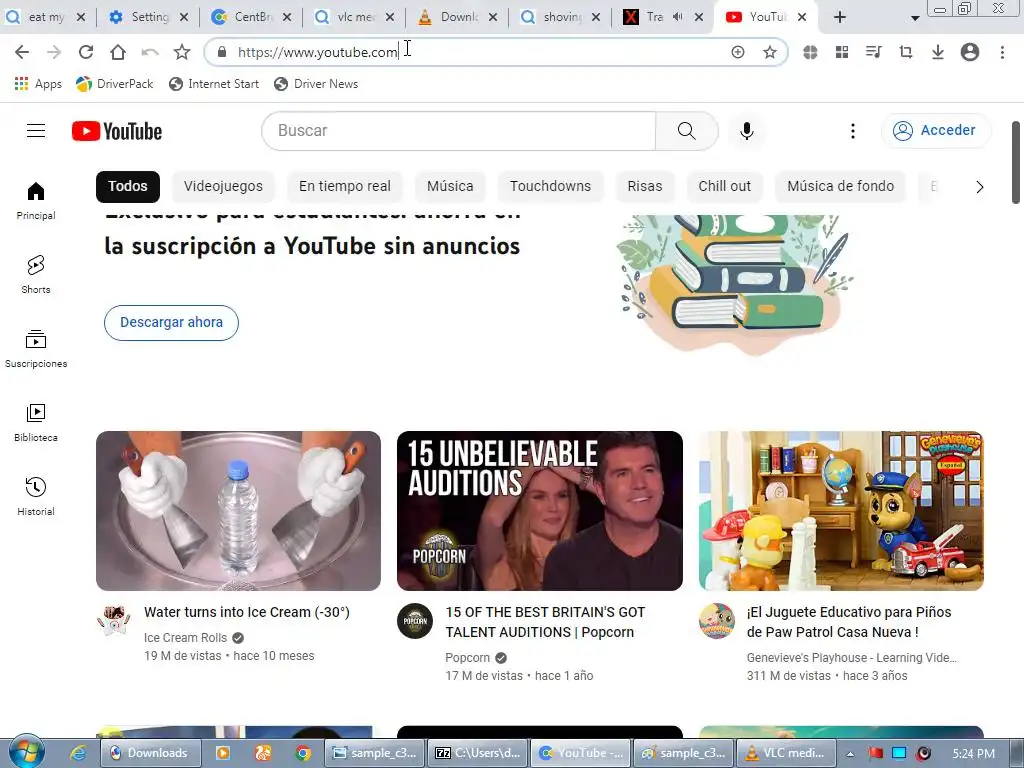Open the Internet Start bookmark
The image size is (1024, 768).
[x=214, y=84]
